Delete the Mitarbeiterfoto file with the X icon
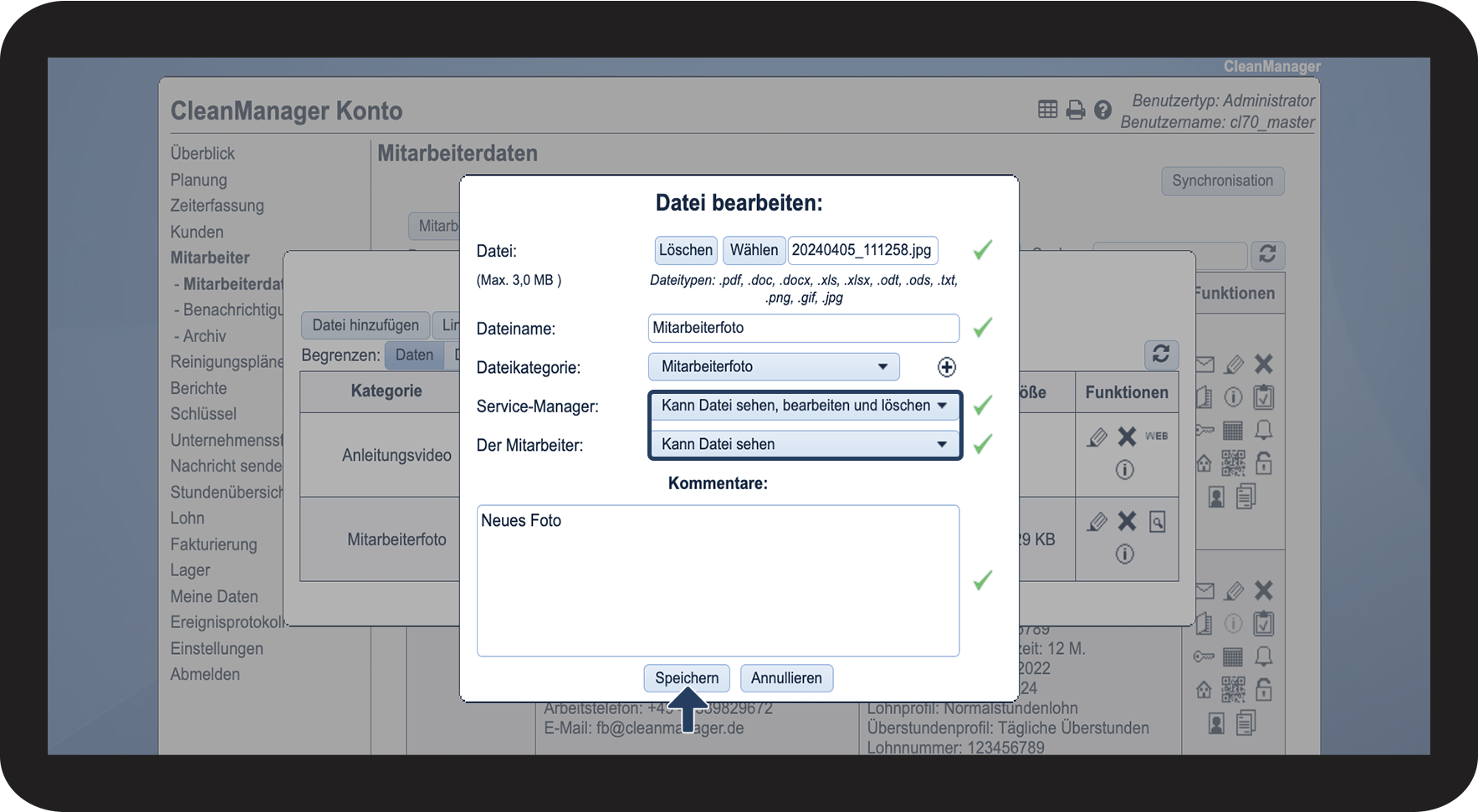 [x=1127, y=522]
